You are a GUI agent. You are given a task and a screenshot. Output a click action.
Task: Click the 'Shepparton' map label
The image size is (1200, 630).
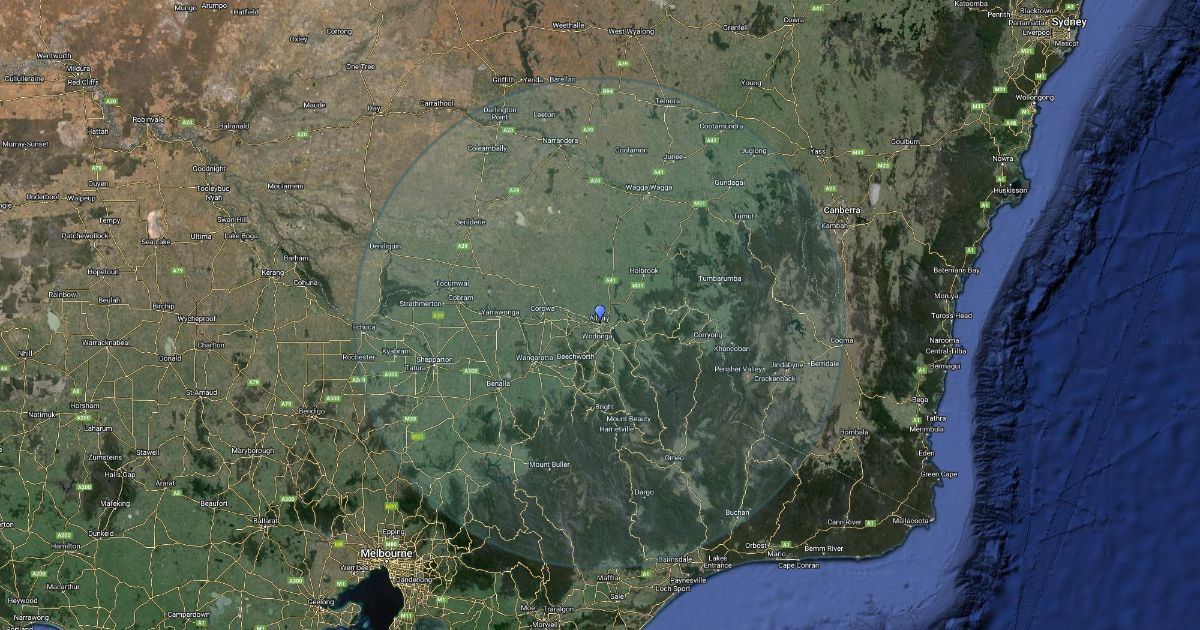click(435, 359)
